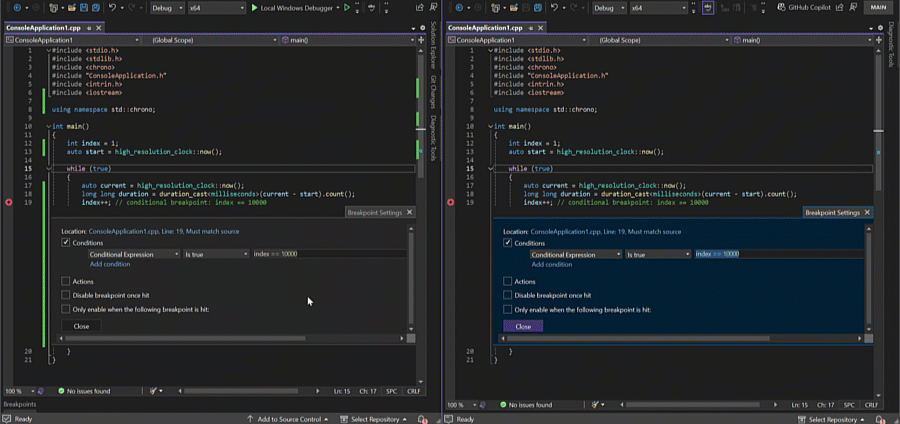
Task: Click 'Add condition' link in left settings
Action: [109, 264]
